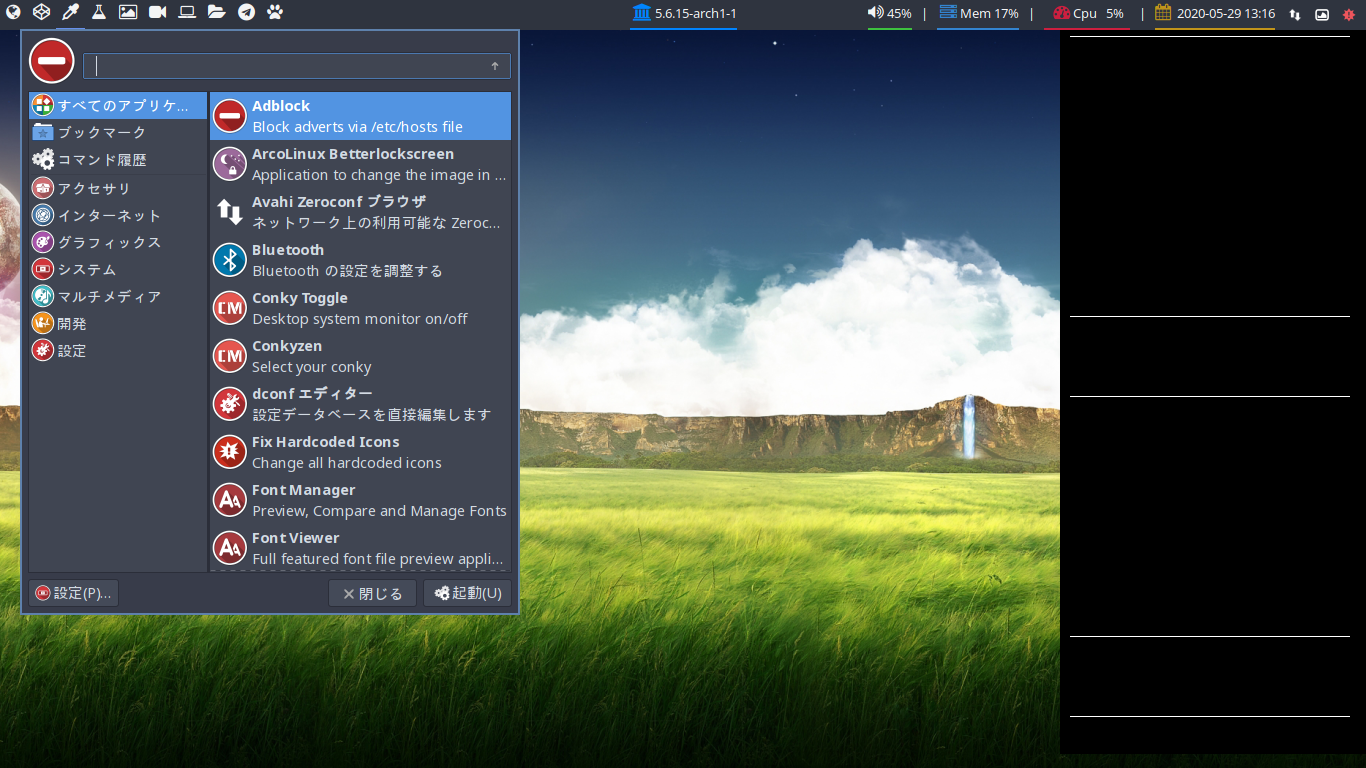Click the globe workspace icon in panel
This screenshot has height=768, width=1366.
point(13,13)
